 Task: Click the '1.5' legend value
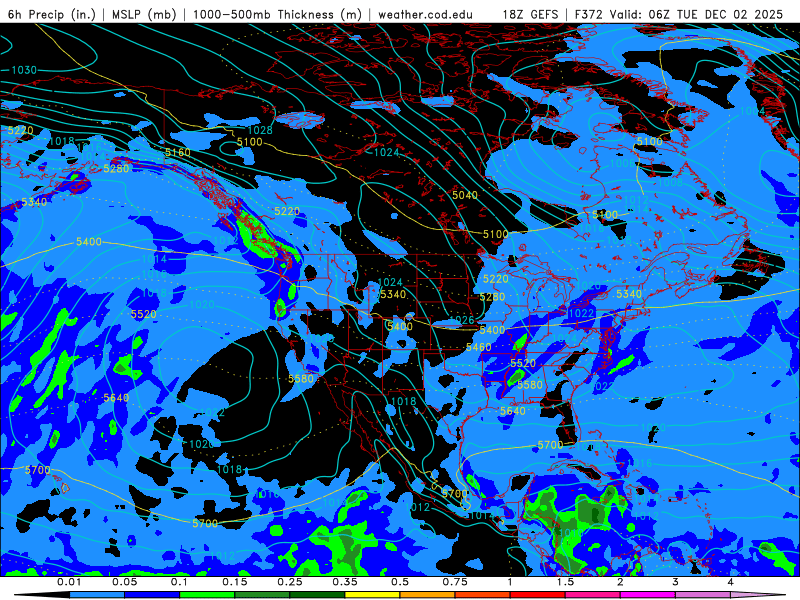pyautogui.click(x=565, y=582)
